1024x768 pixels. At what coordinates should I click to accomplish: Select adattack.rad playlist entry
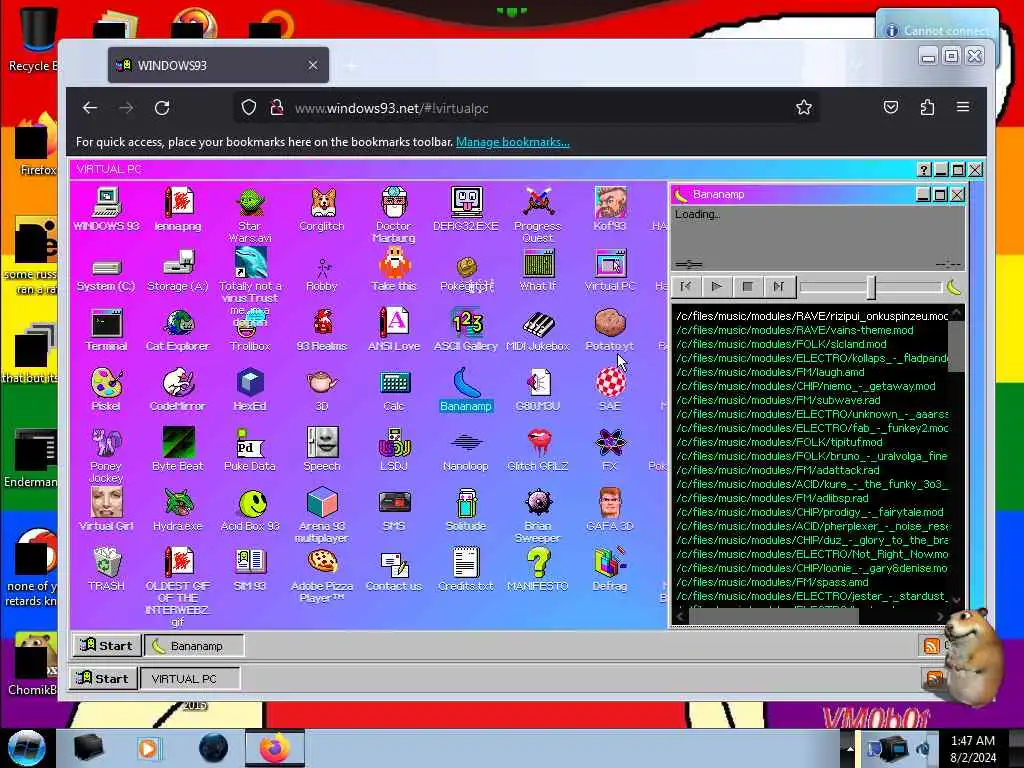(778, 470)
